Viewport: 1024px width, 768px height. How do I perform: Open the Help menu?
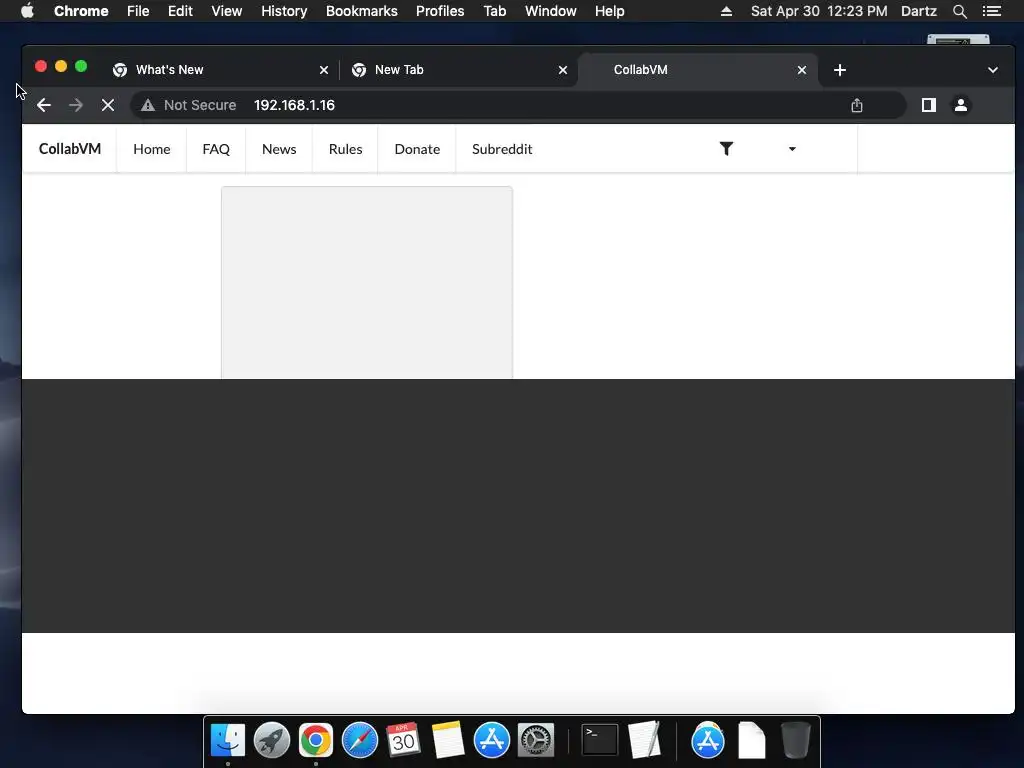pos(609,11)
